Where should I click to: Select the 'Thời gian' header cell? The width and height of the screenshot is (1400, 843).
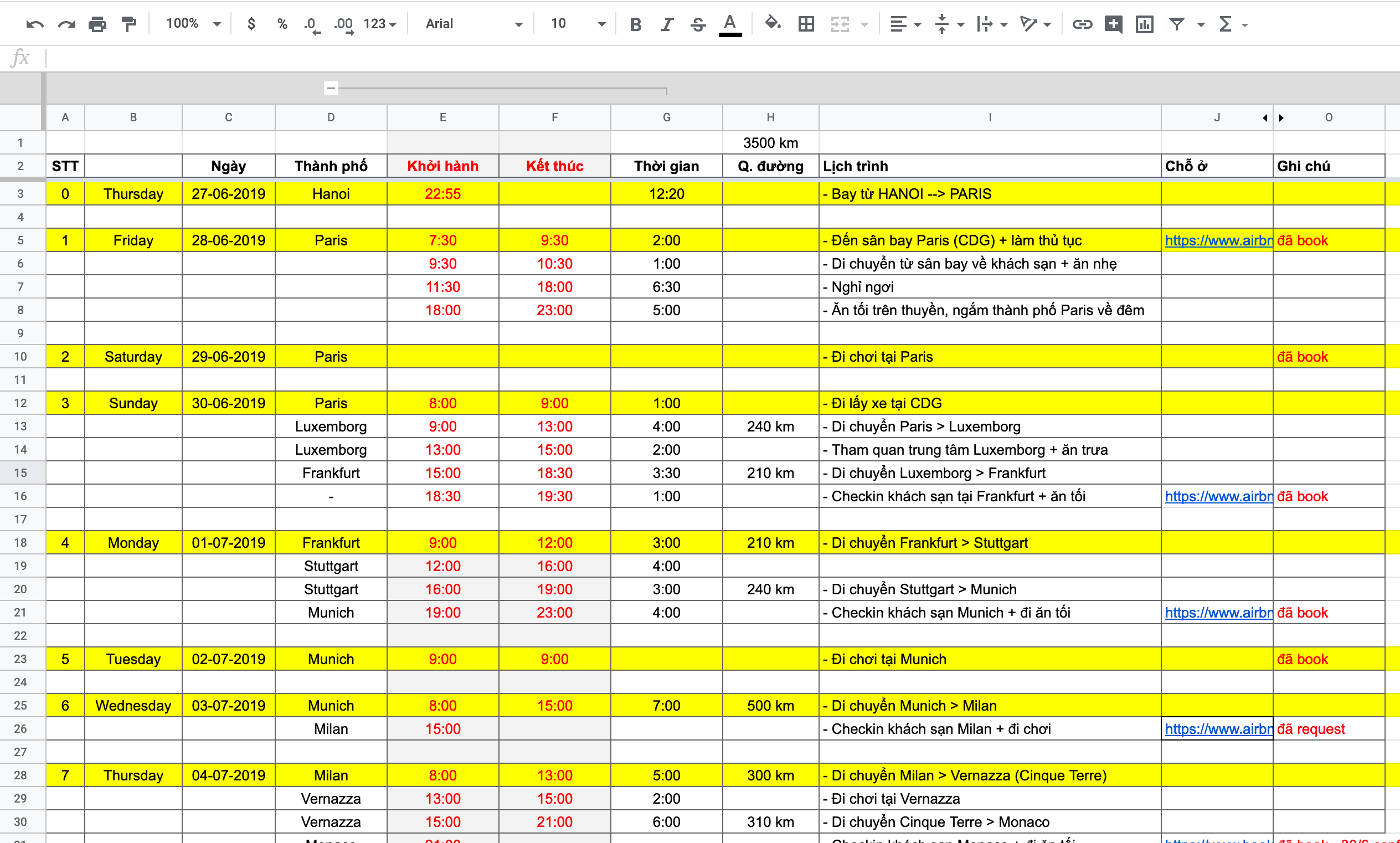point(666,166)
